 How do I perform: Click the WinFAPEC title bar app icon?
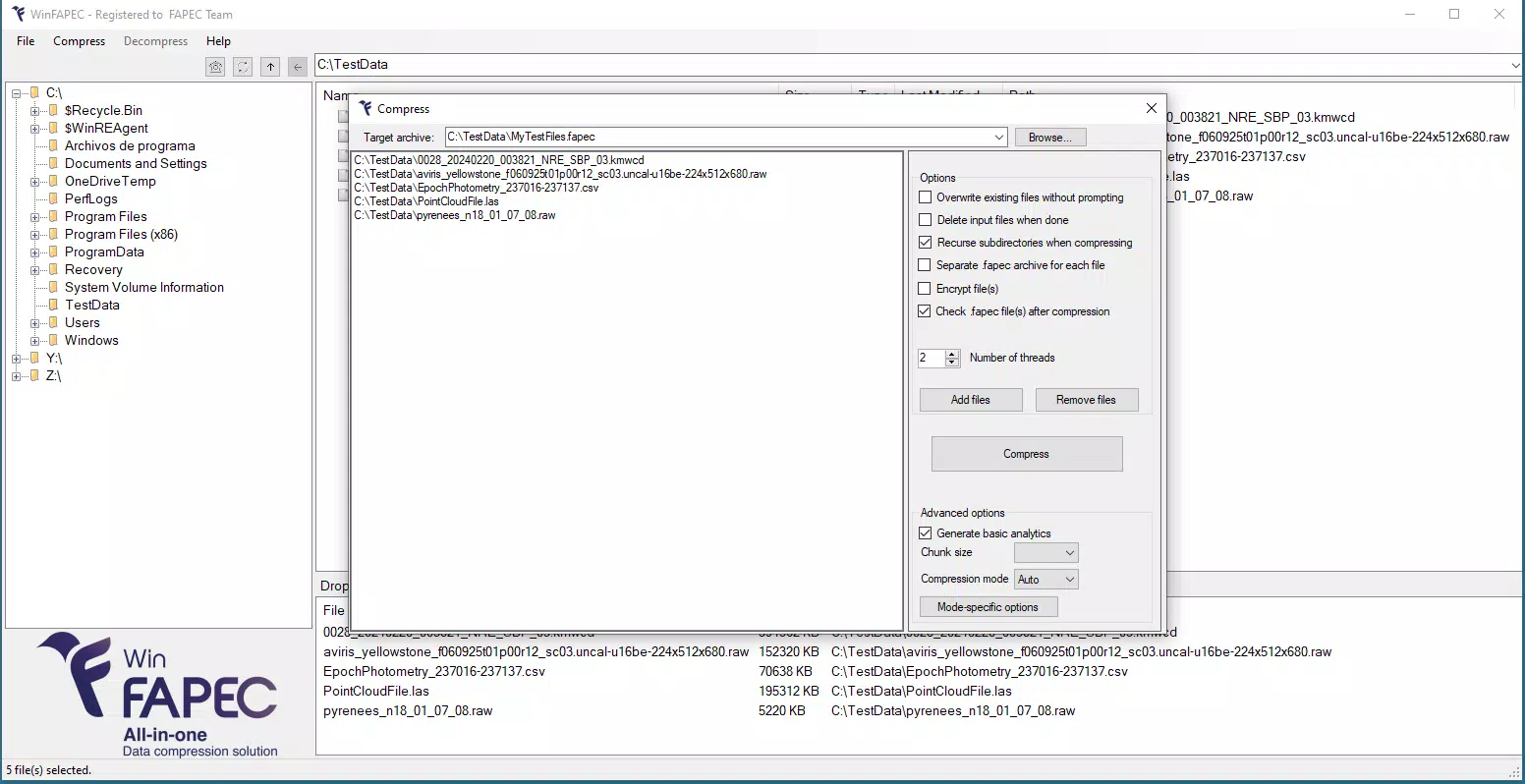click(x=18, y=14)
